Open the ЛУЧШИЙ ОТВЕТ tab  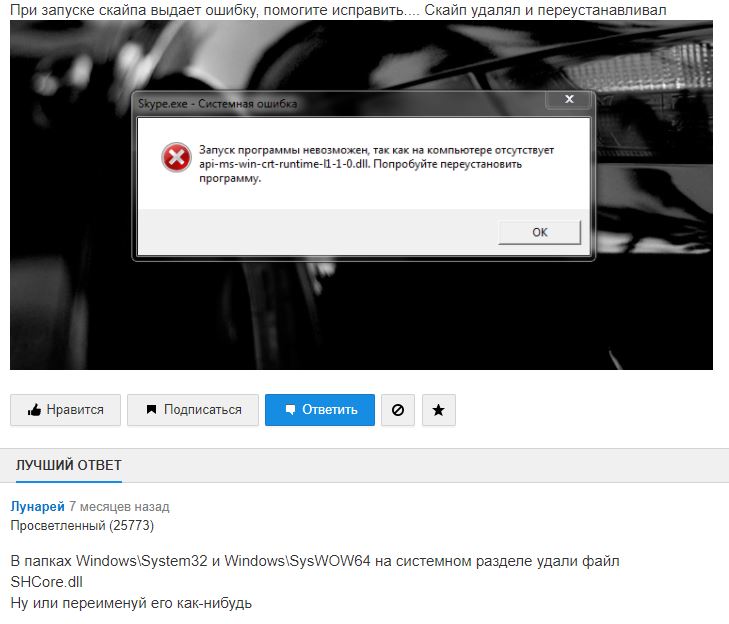pos(69,465)
